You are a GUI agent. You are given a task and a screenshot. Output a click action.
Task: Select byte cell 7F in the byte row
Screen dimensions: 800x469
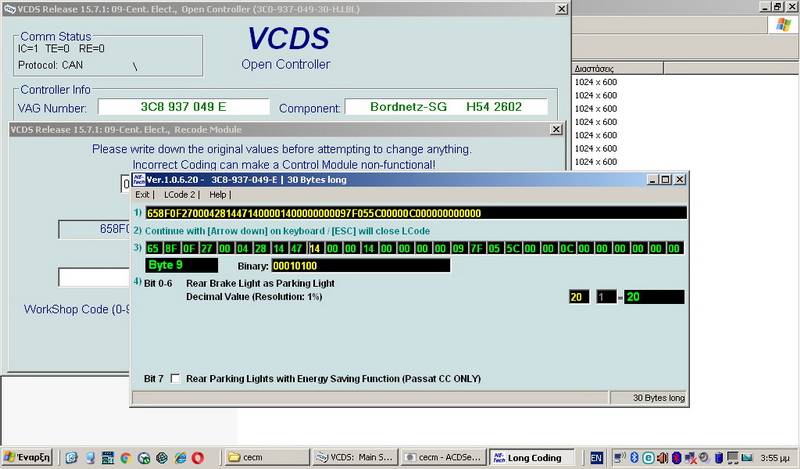click(x=477, y=249)
